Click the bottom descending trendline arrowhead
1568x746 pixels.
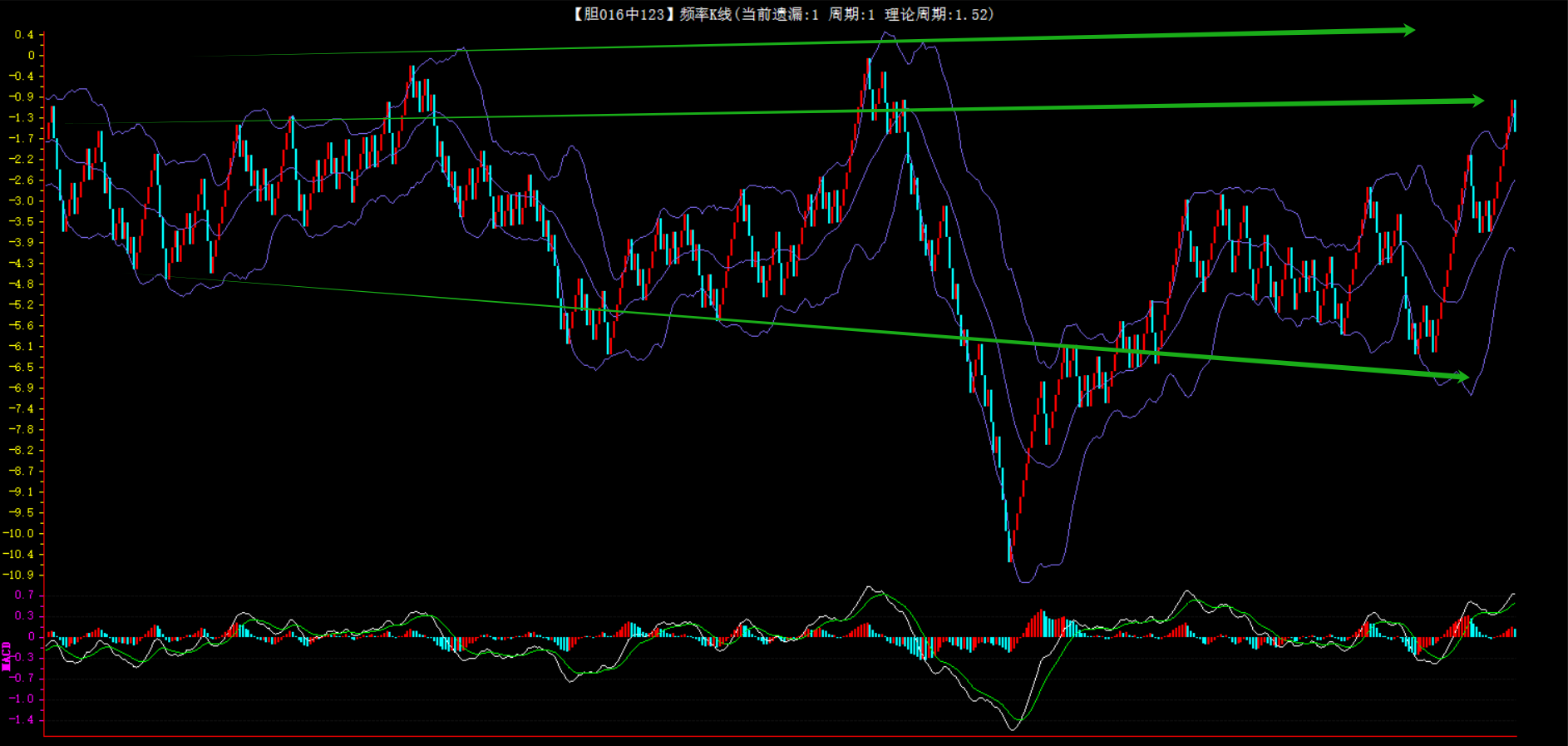(1462, 377)
